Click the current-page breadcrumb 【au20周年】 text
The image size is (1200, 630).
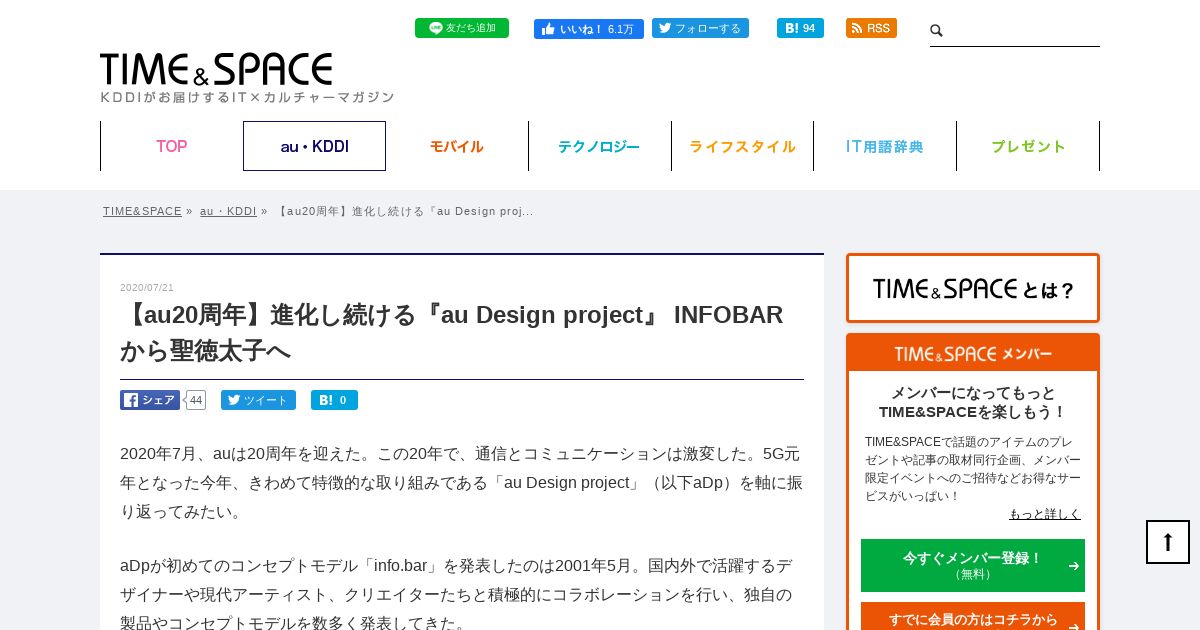[x=405, y=211]
